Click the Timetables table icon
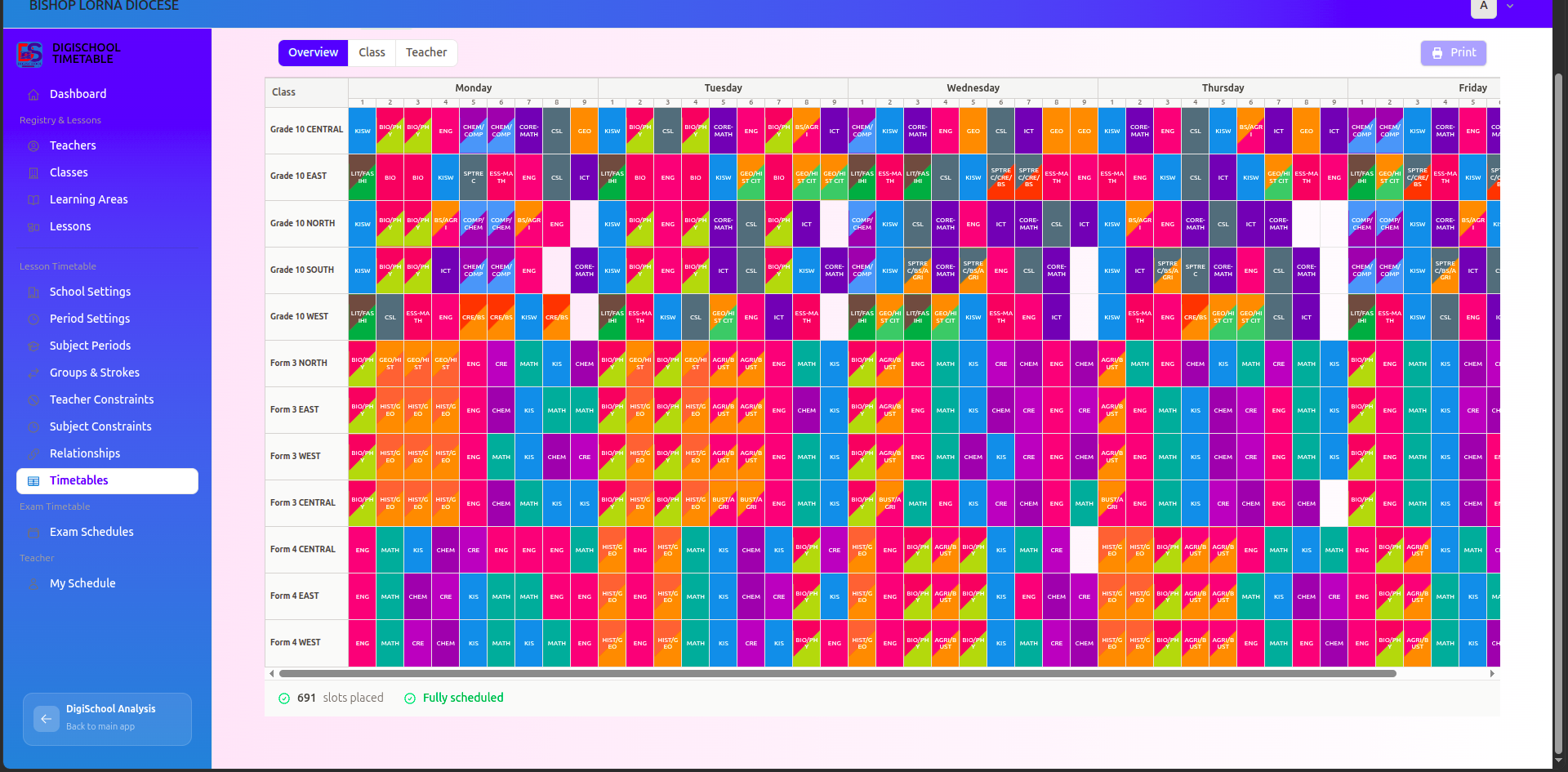The height and width of the screenshot is (772, 1568). [x=33, y=481]
